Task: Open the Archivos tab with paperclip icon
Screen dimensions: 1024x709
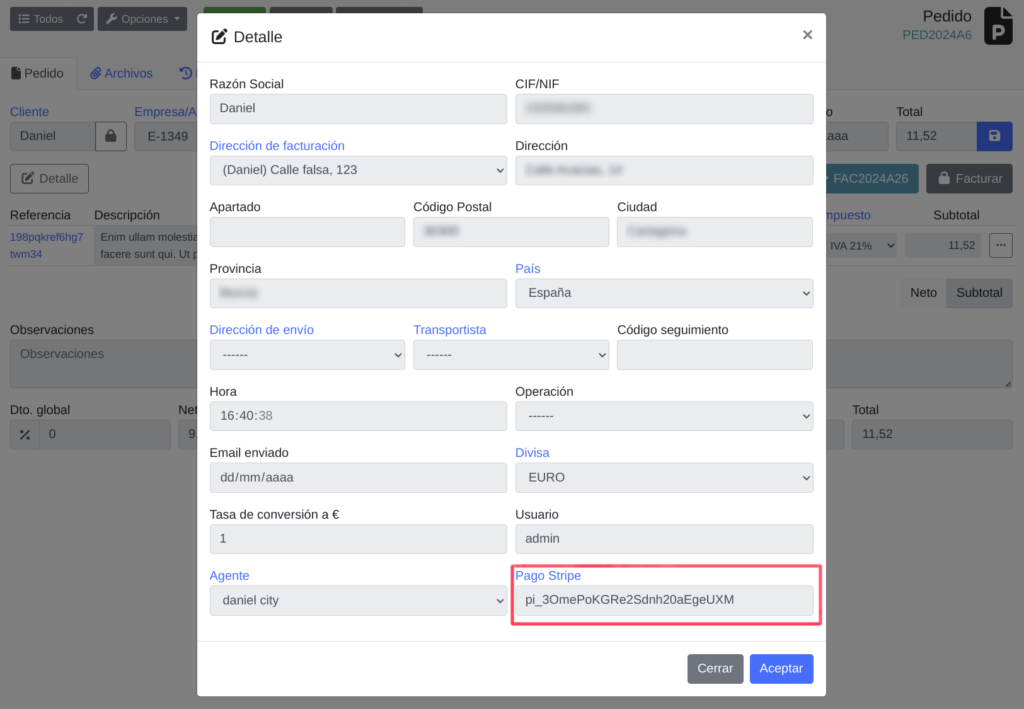Action: (x=121, y=73)
